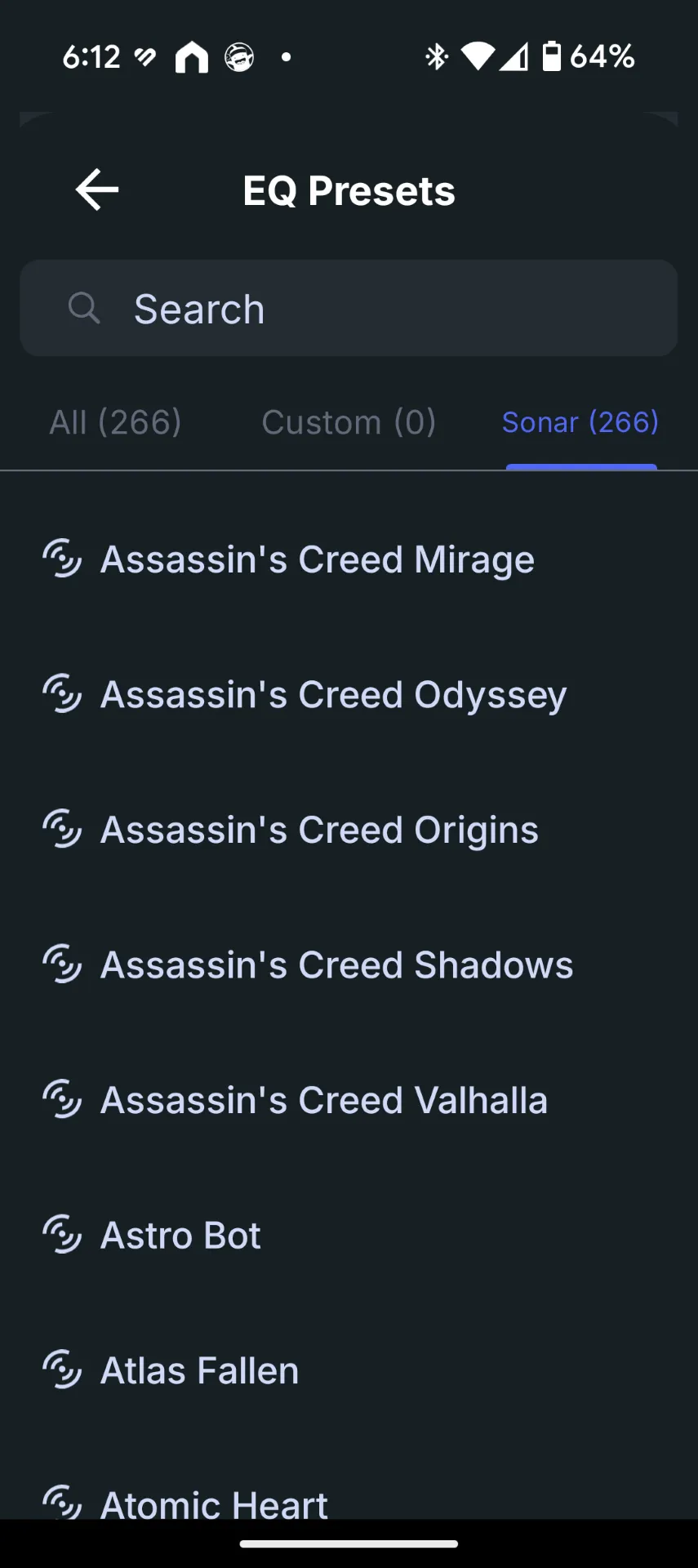Tap the home navigation gesture bar
This screenshot has height=1568, width=698.
tap(349, 1543)
